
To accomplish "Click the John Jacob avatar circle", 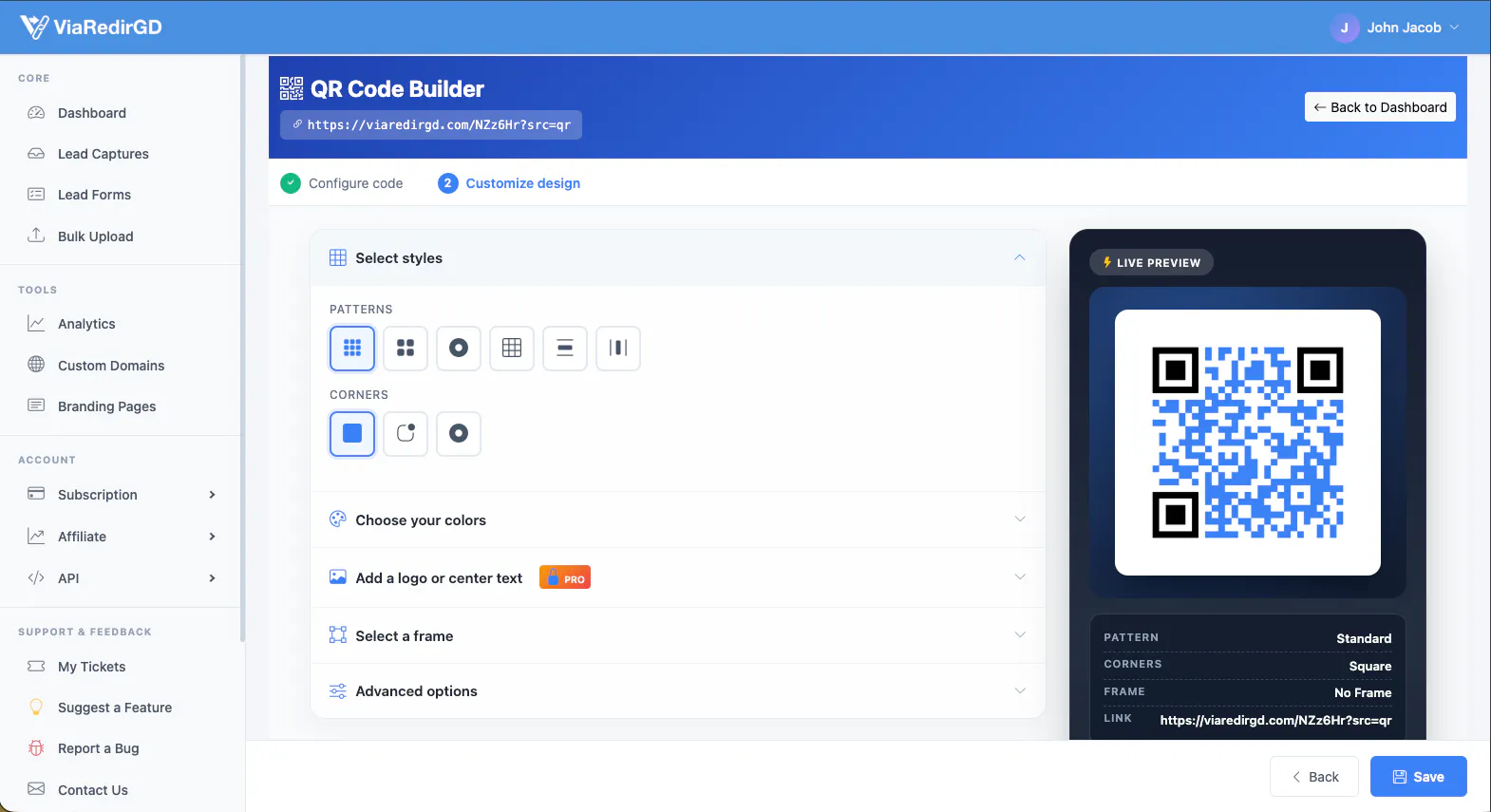I will (x=1344, y=28).
